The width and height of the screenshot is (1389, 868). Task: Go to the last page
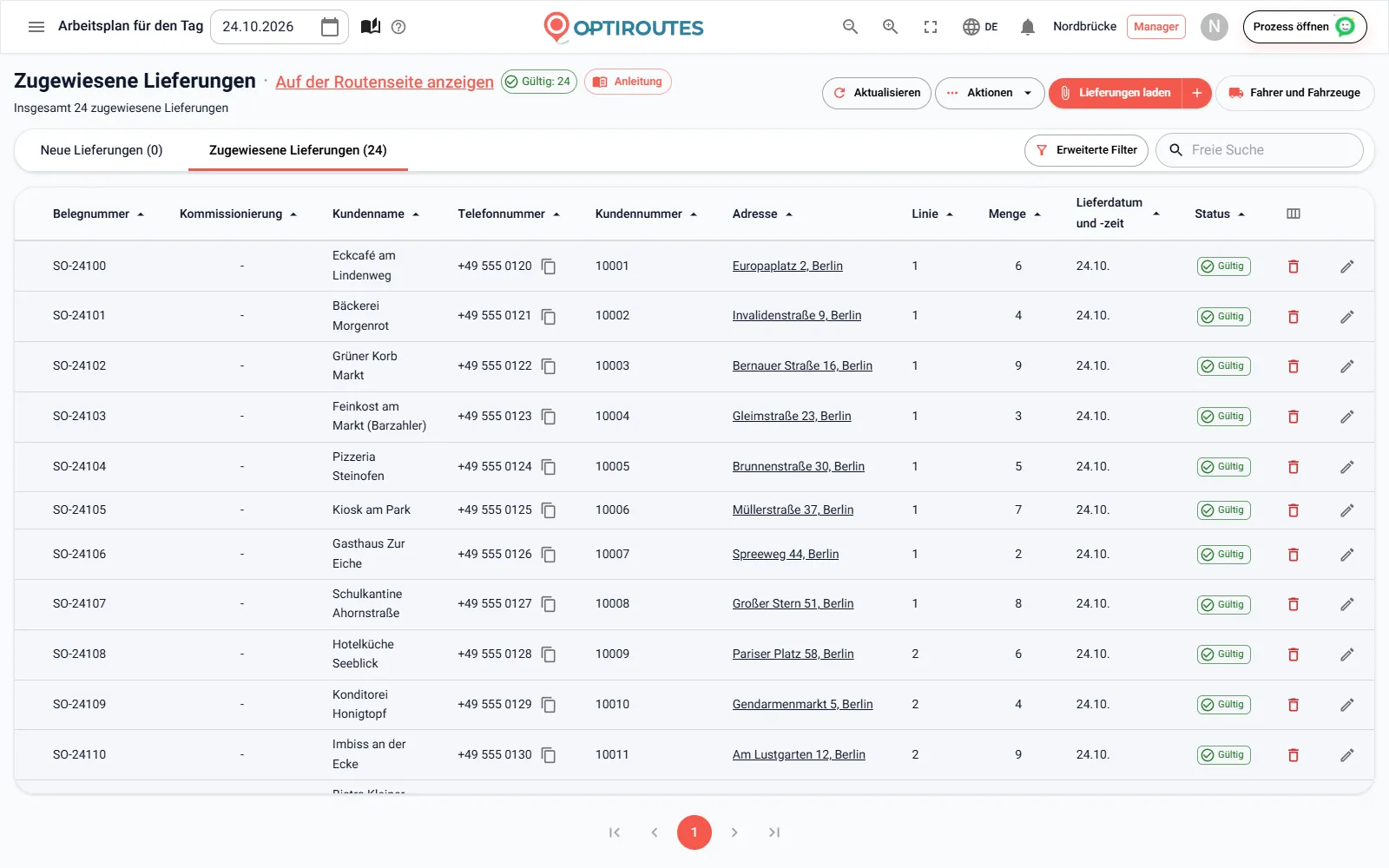pyautogui.click(x=774, y=832)
